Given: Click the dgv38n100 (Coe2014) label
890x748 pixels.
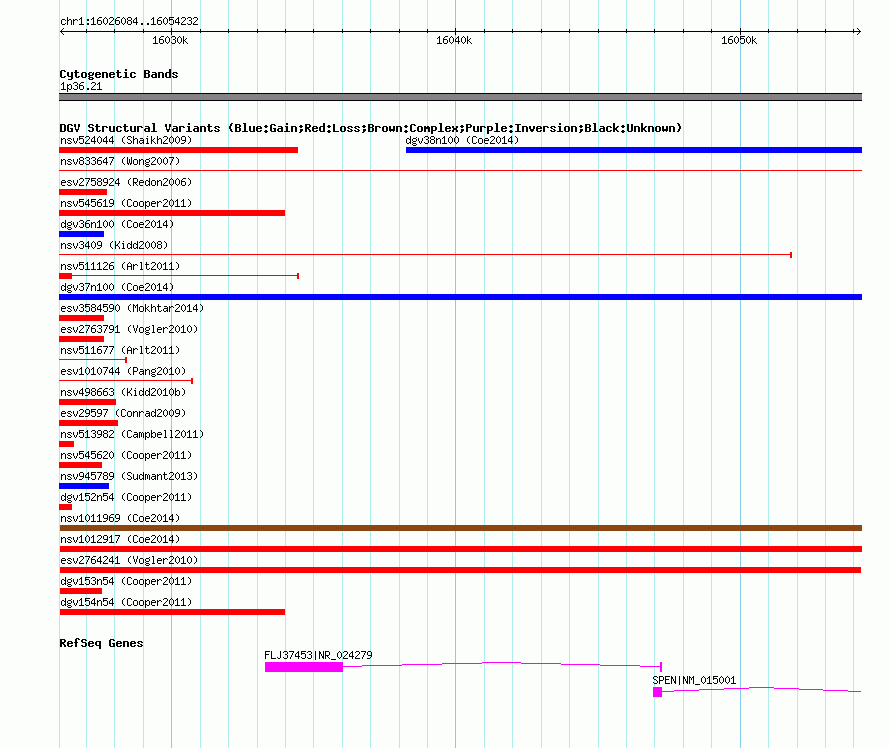Looking at the screenshot, I should (462, 140).
